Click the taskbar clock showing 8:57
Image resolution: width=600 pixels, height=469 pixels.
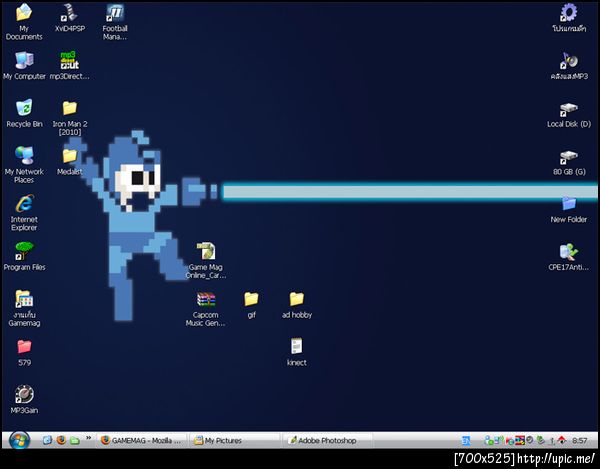click(x=580, y=441)
